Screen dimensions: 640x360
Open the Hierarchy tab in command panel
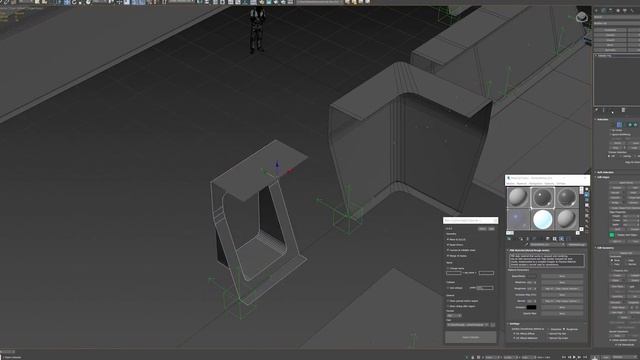pos(610,10)
